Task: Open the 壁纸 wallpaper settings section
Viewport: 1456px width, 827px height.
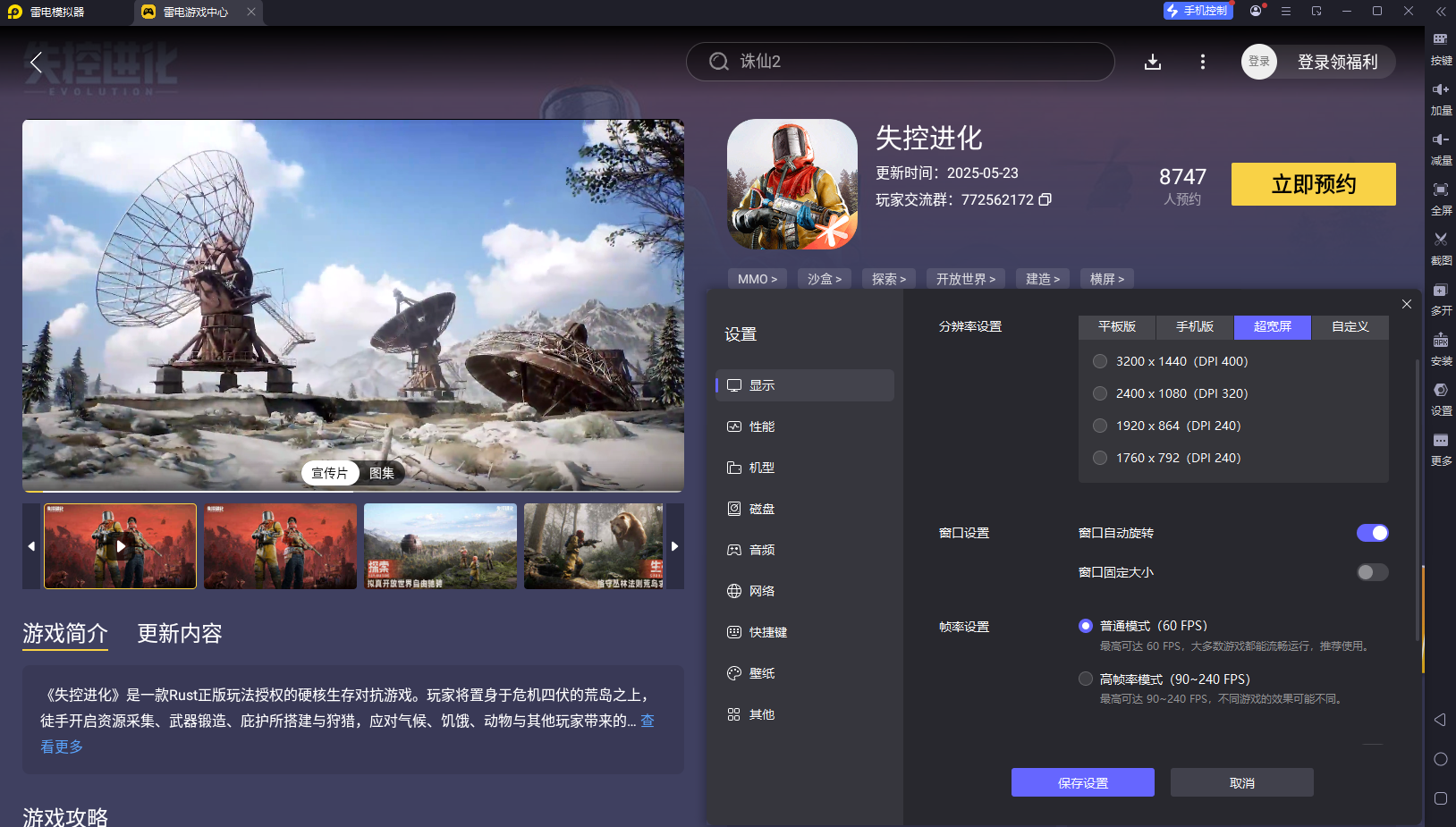Action: point(762,672)
